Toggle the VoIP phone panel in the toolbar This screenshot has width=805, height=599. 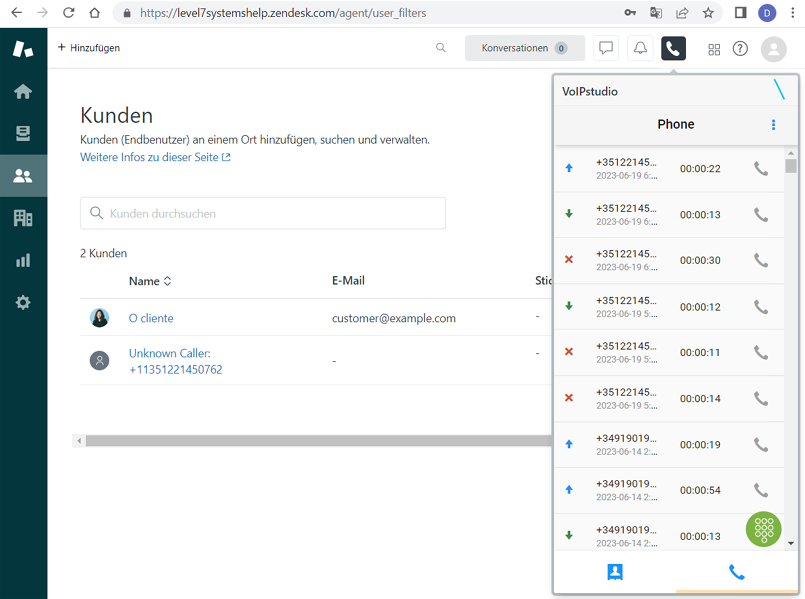[673, 48]
